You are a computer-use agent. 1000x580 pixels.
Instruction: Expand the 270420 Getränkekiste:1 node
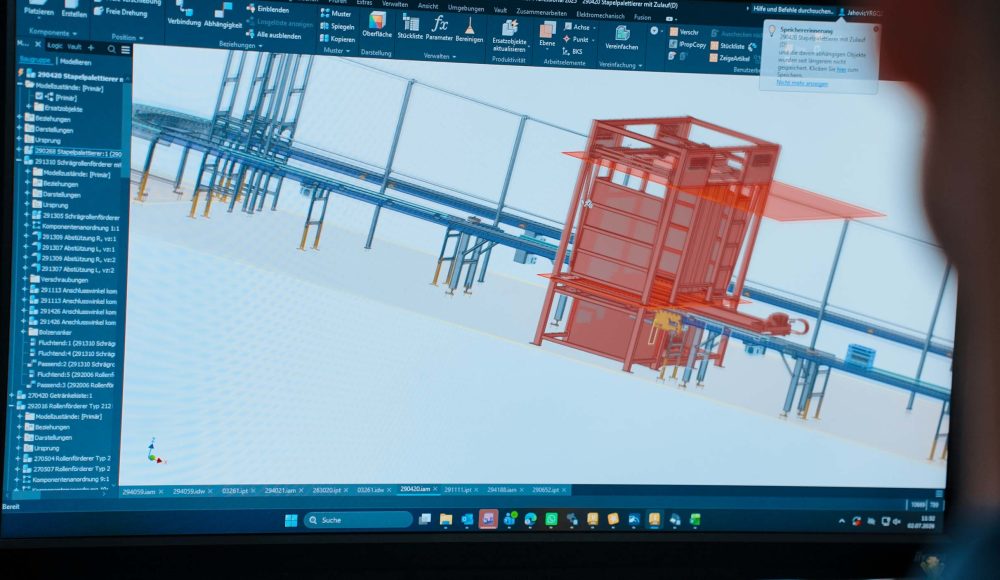[11, 396]
